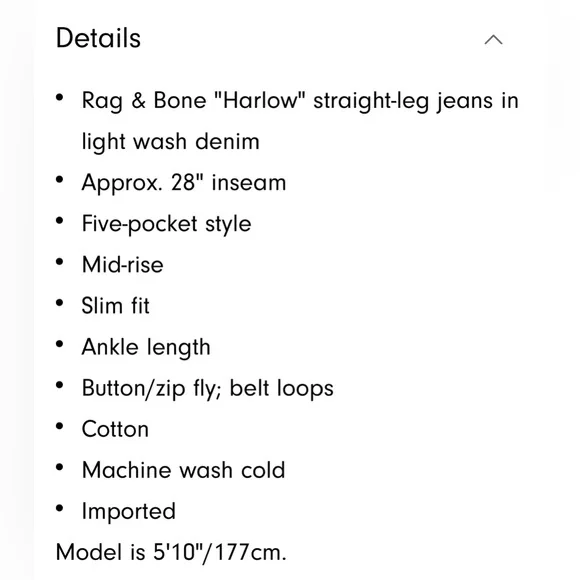Click the "light wash denim" text line
This screenshot has width=580, height=580.
pos(171,141)
